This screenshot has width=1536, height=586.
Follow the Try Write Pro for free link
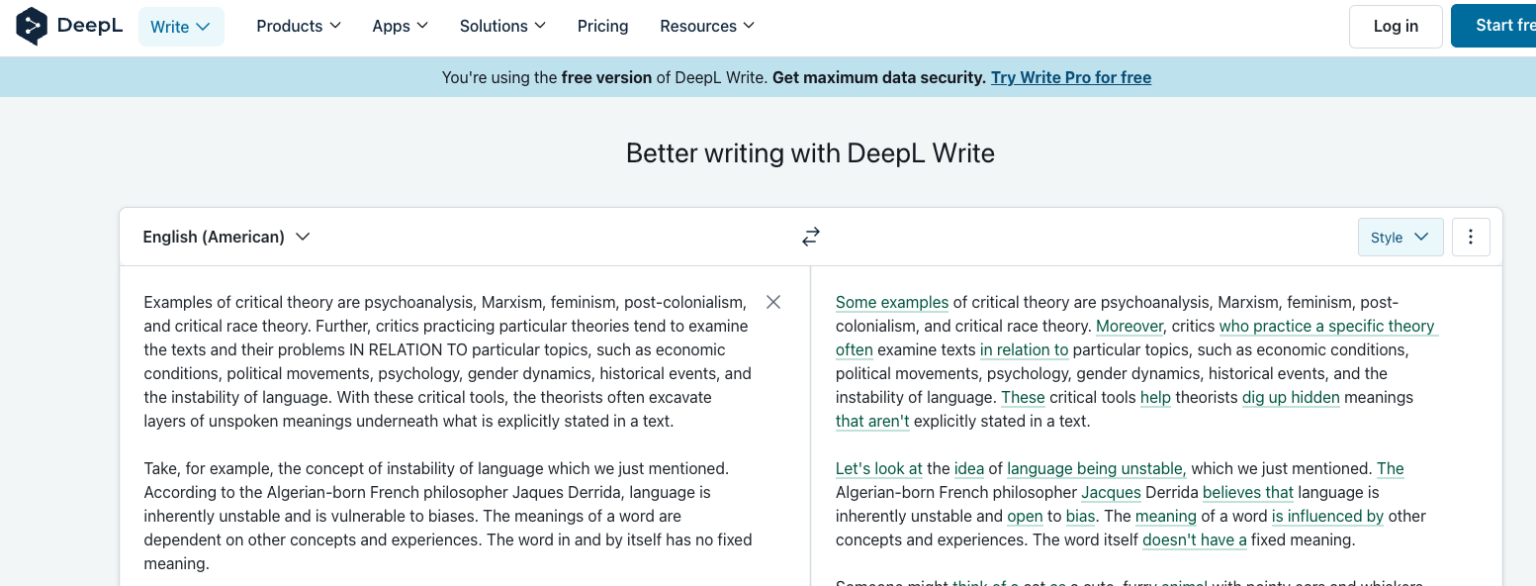click(1070, 77)
